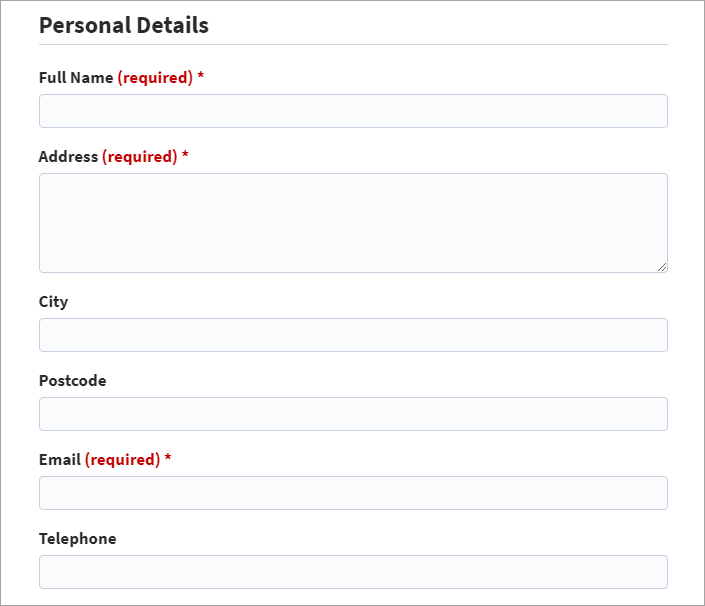Click the "City" field label

click(53, 301)
